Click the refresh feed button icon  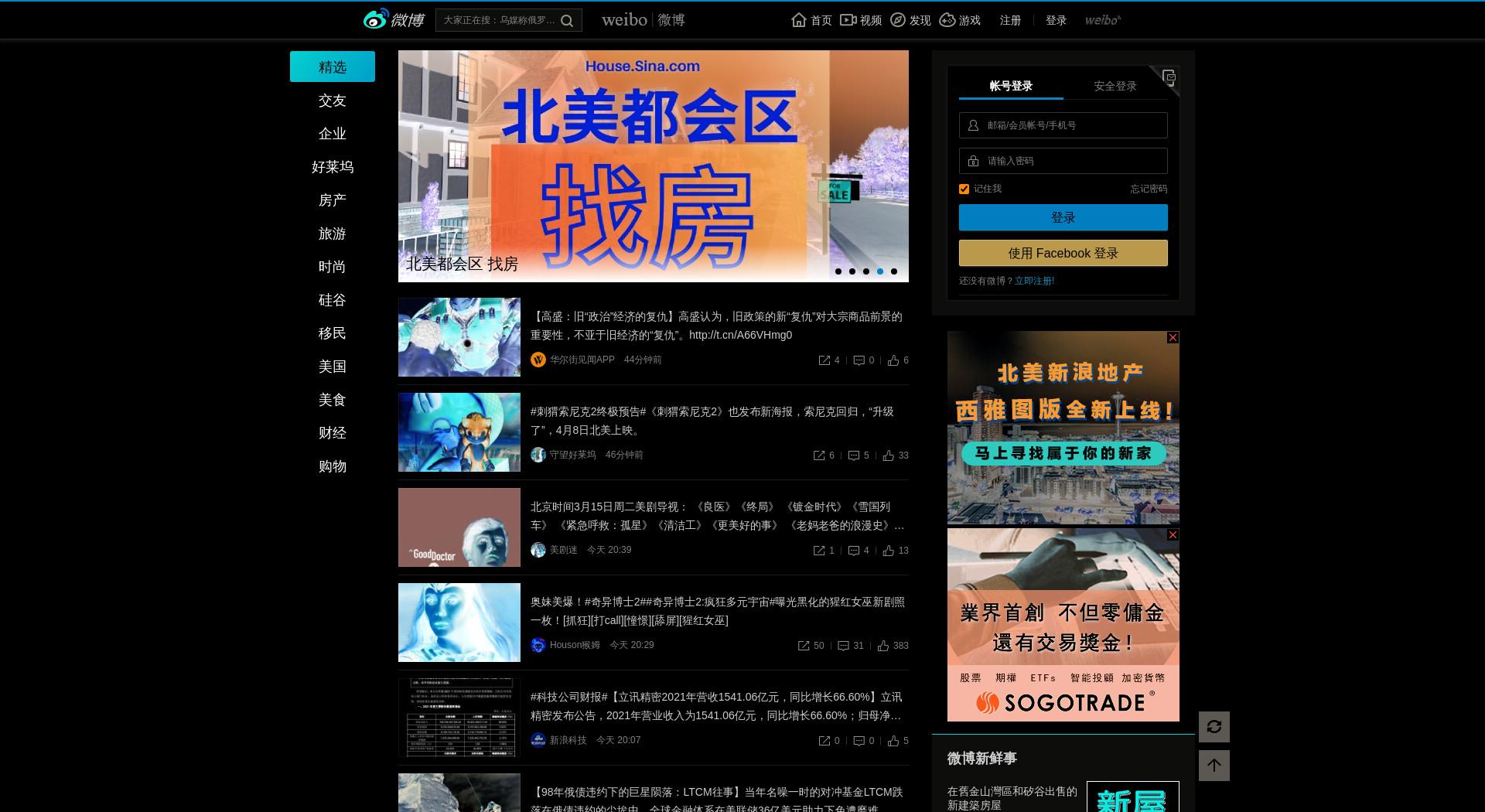(1214, 727)
